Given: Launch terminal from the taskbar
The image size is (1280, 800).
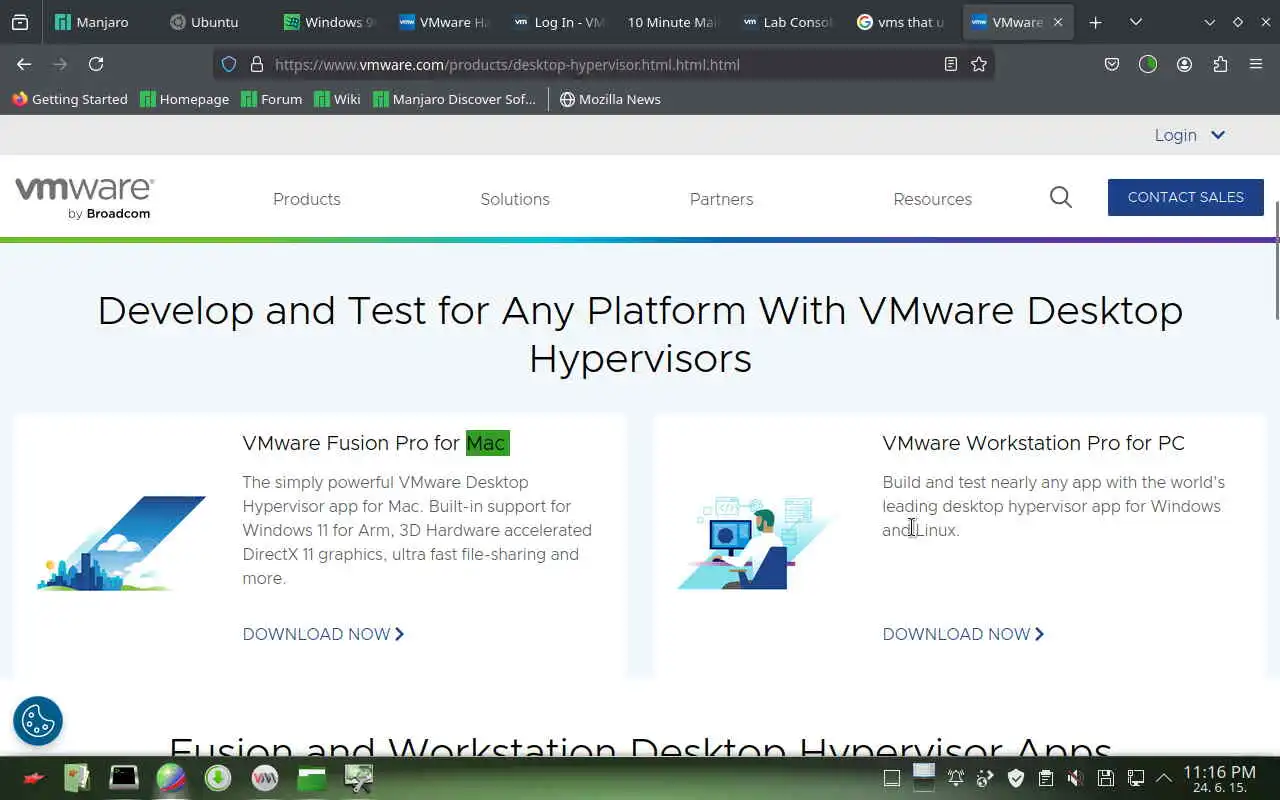Looking at the screenshot, I should point(124,778).
